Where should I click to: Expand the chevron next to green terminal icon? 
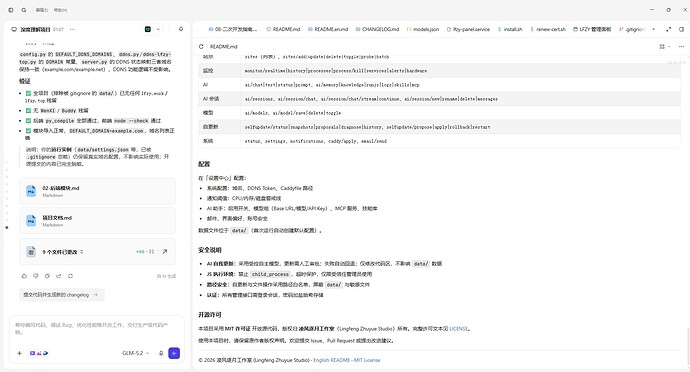(158, 29)
